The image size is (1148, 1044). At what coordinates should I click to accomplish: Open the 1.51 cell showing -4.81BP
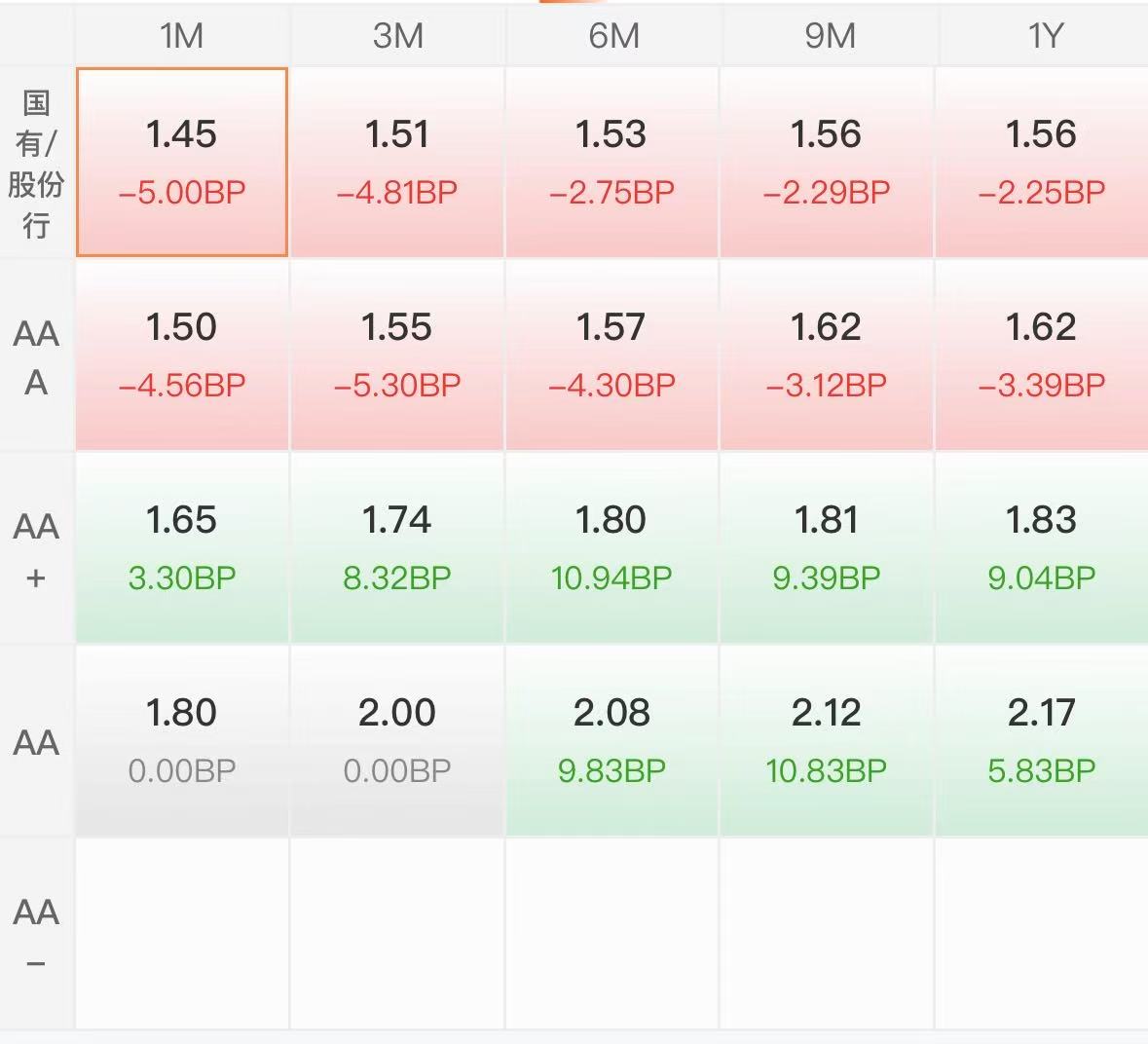pyautogui.click(x=397, y=163)
